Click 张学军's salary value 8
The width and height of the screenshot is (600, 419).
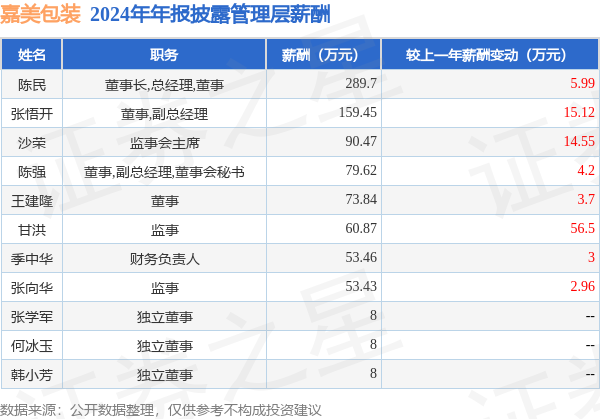tap(373, 315)
